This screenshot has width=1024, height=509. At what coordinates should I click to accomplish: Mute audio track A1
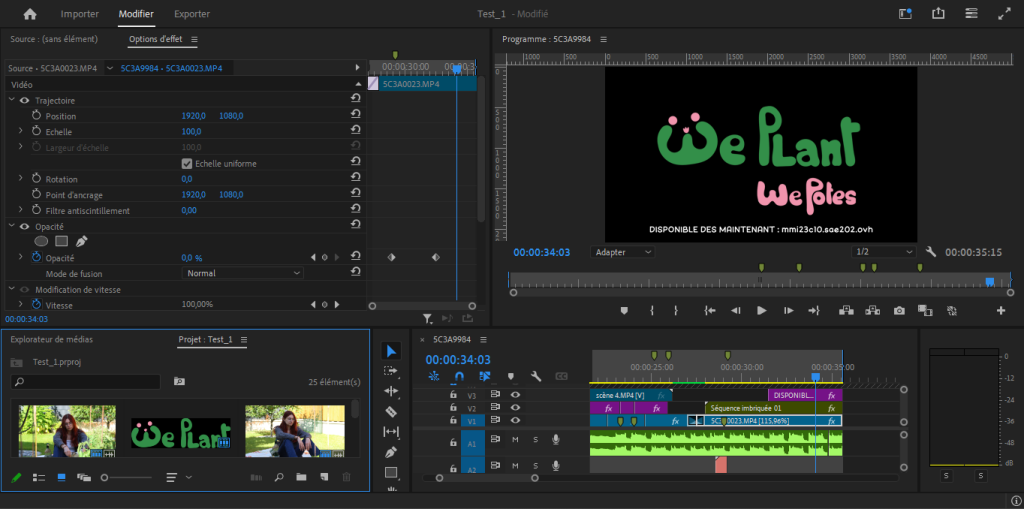(x=515, y=440)
